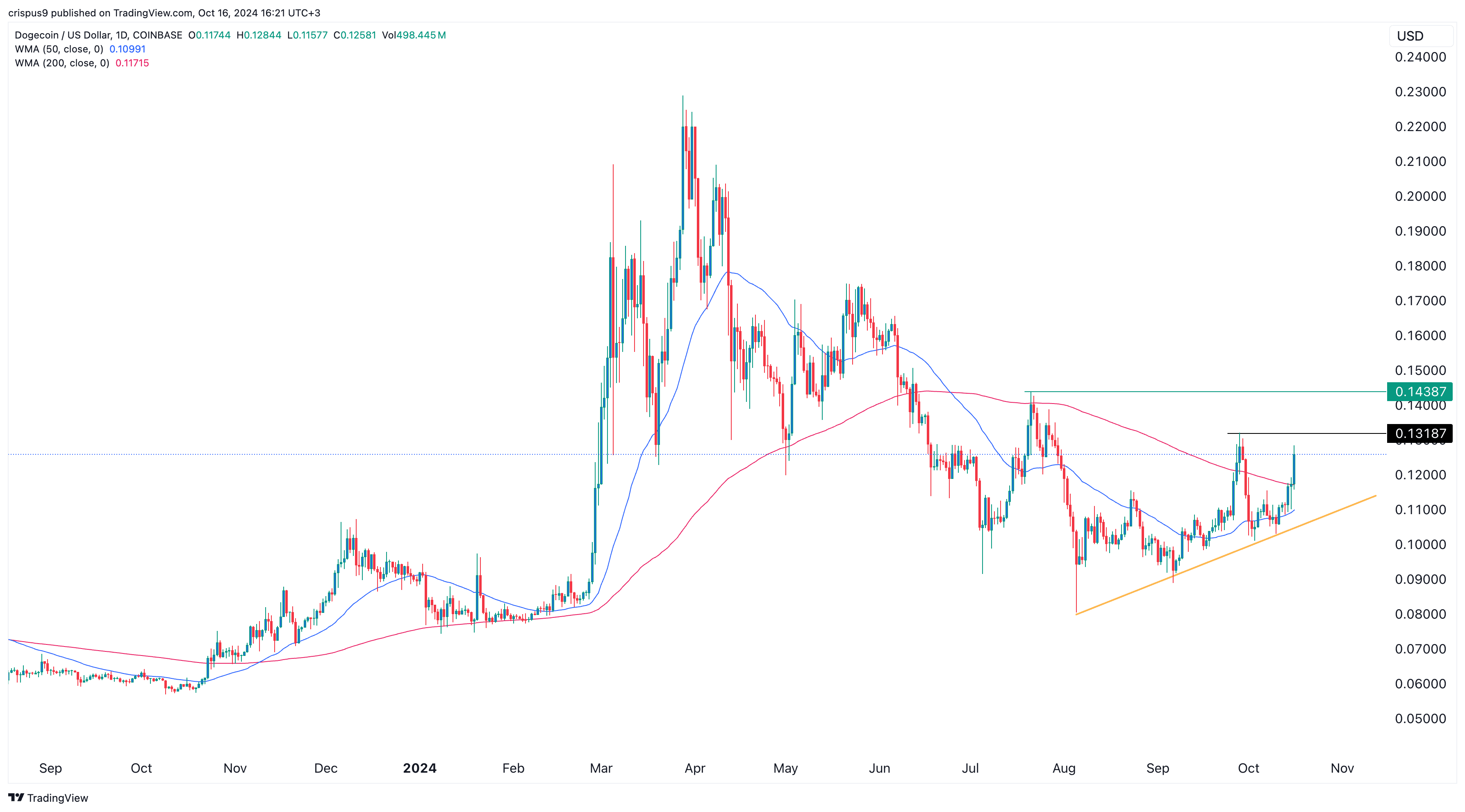Click the close value C0.12581
Screen dimensions: 1465x812
(x=355, y=35)
